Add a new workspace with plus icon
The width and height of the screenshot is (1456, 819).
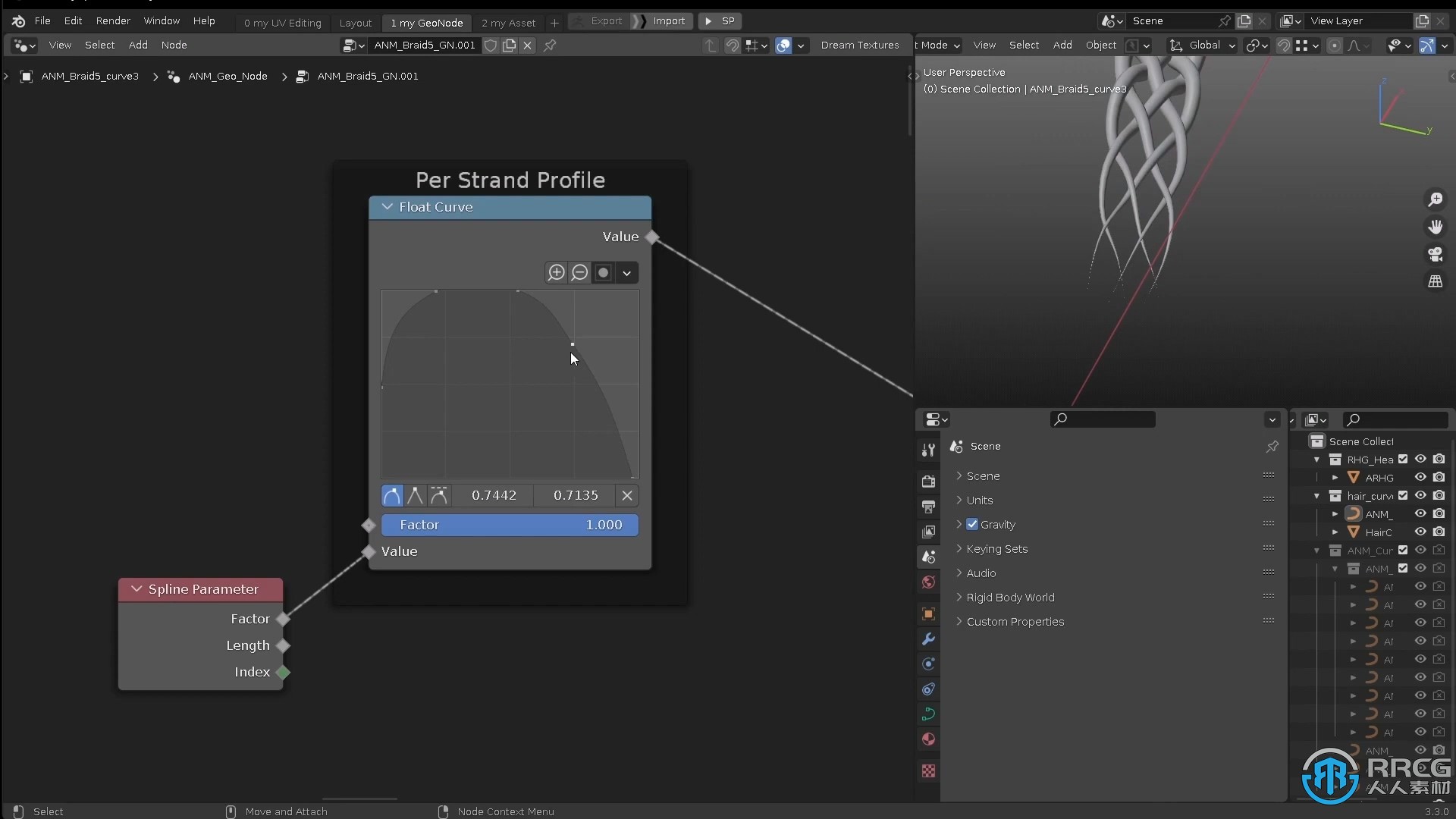pyautogui.click(x=554, y=23)
